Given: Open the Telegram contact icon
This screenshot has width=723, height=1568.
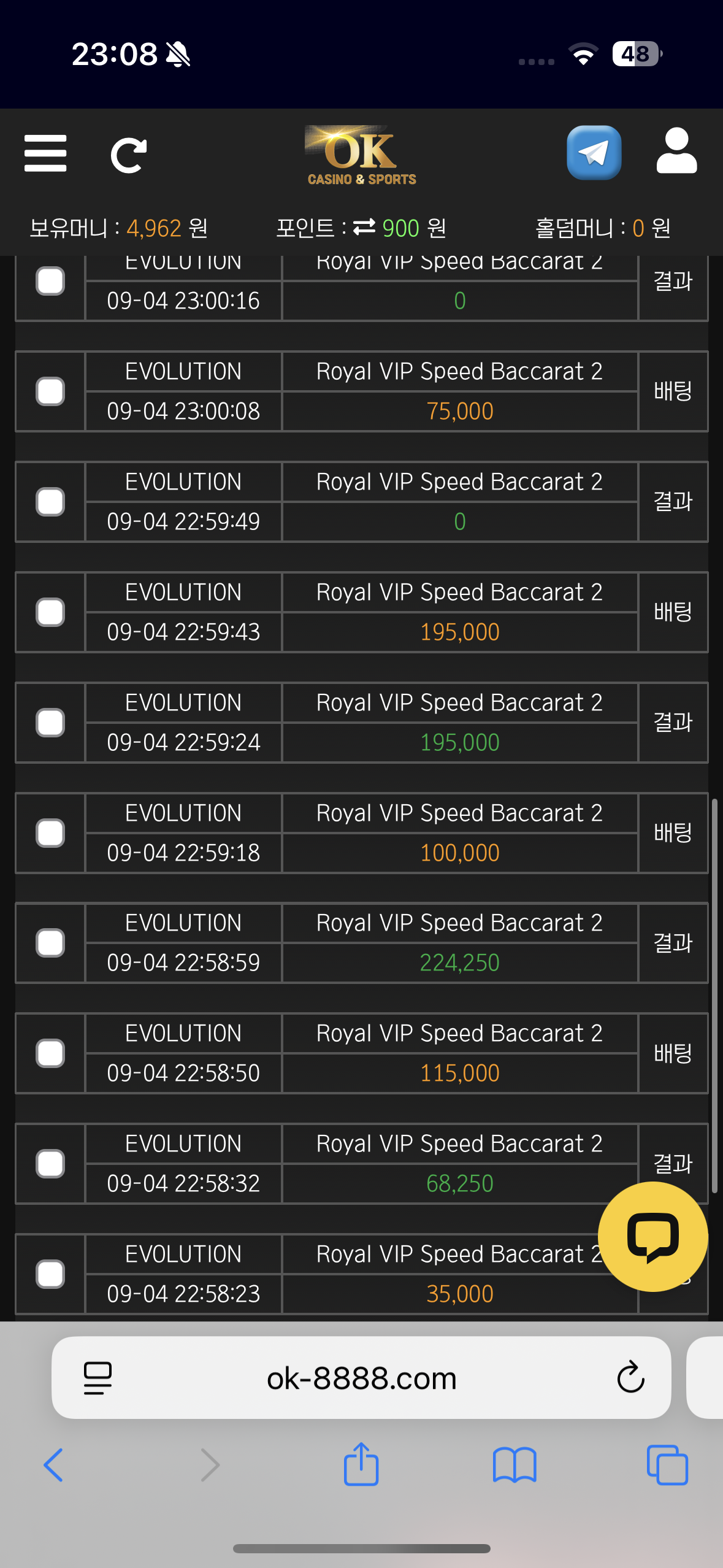Looking at the screenshot, I should [594, 153].
